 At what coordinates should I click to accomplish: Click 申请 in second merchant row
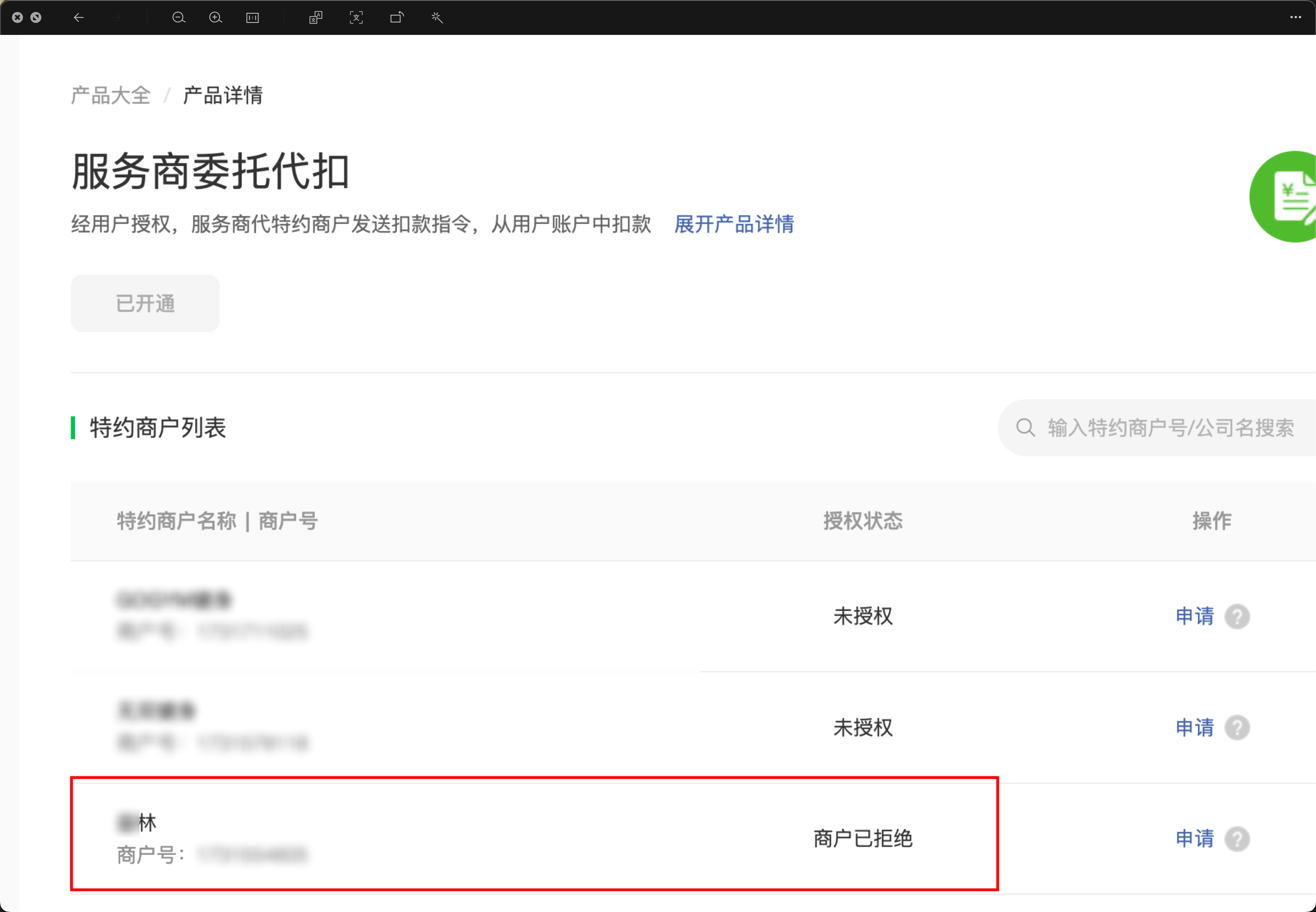pos(1194,727)
